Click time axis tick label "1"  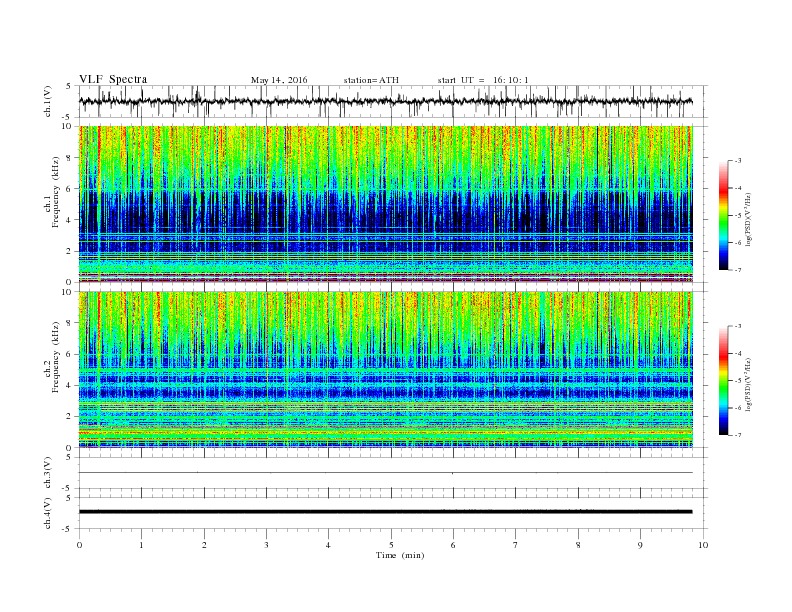point(141,545)
